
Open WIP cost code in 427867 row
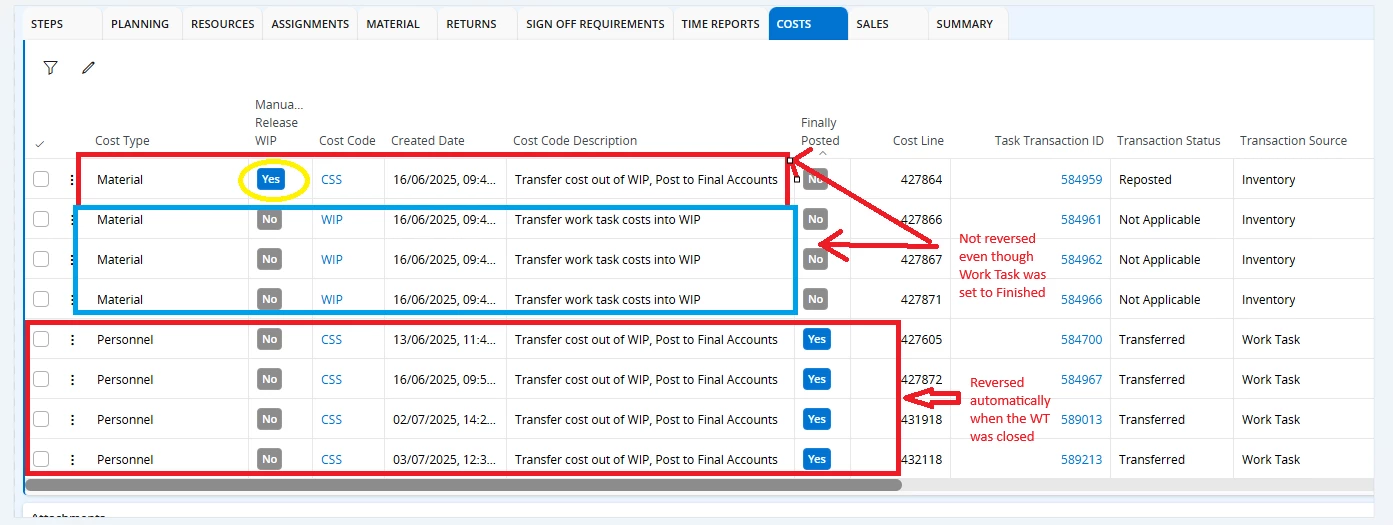click(331, 260)
